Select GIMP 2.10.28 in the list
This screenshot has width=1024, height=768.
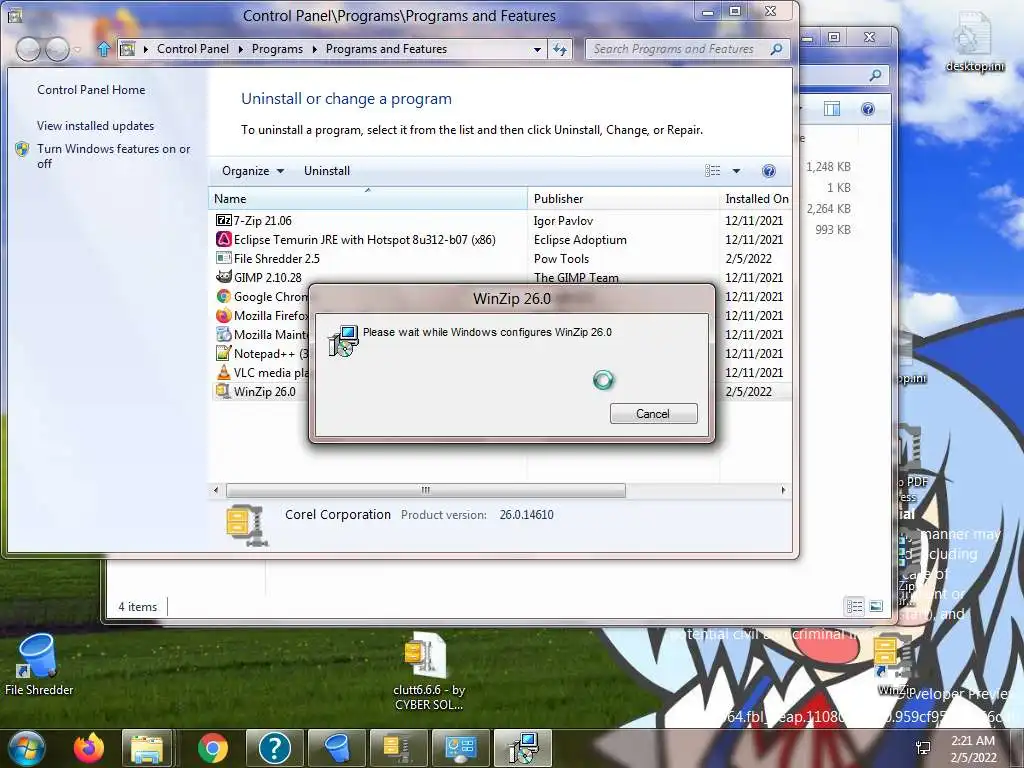pyautogui.click(x=500, y=278)
